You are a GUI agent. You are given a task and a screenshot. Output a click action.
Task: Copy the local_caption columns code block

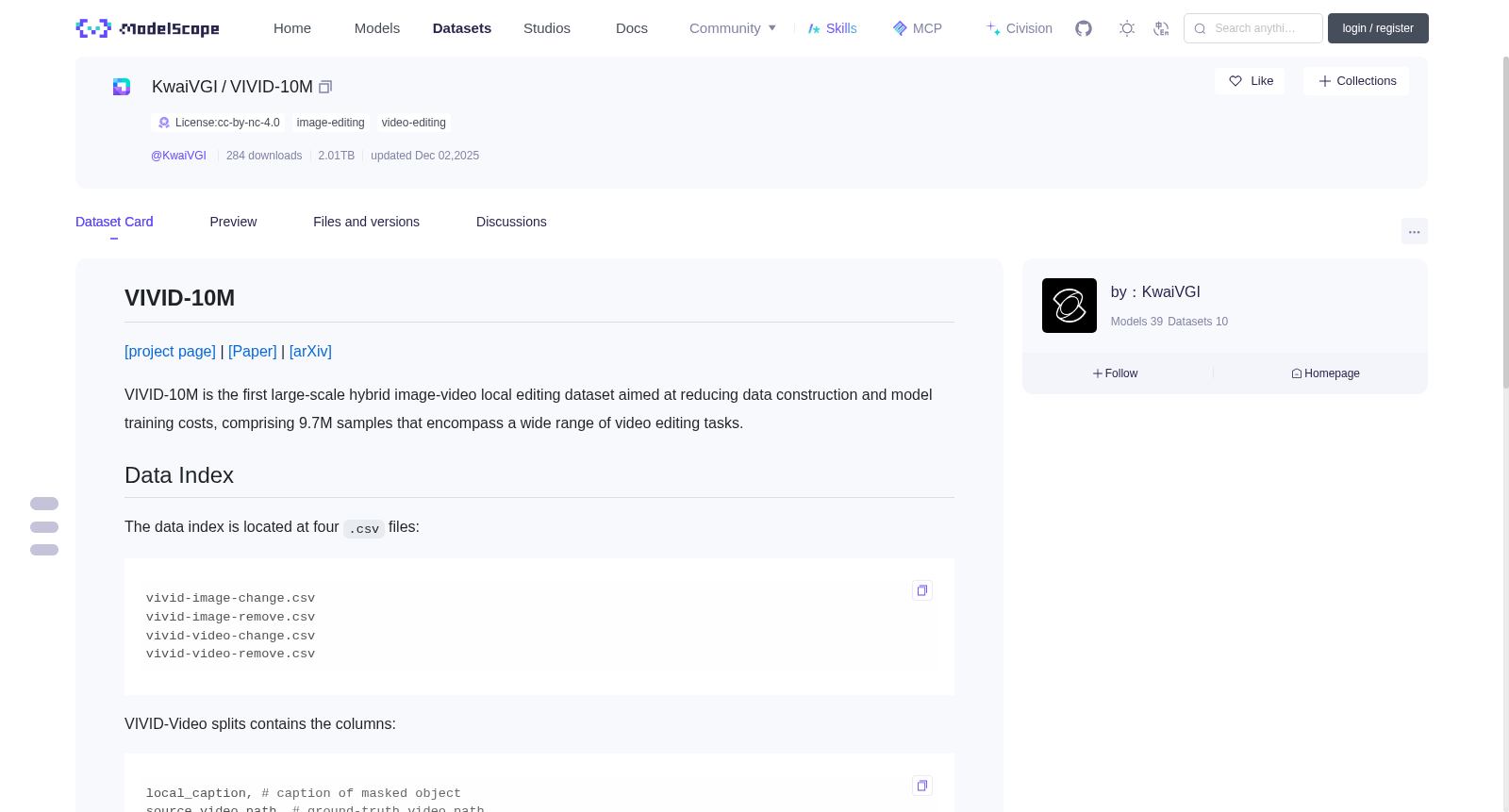point(922,786)
